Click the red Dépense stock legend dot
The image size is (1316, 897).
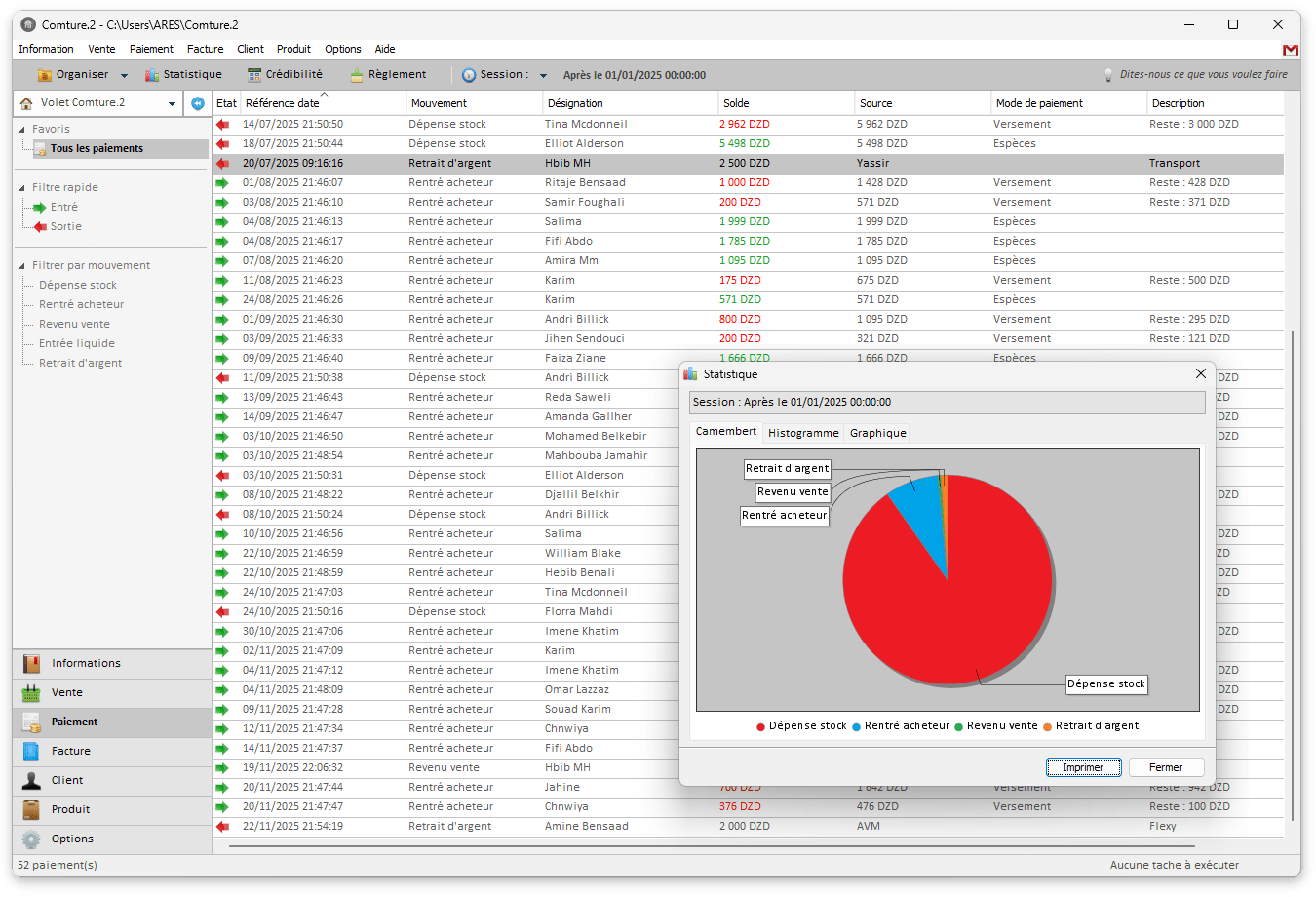click(760, 726)
